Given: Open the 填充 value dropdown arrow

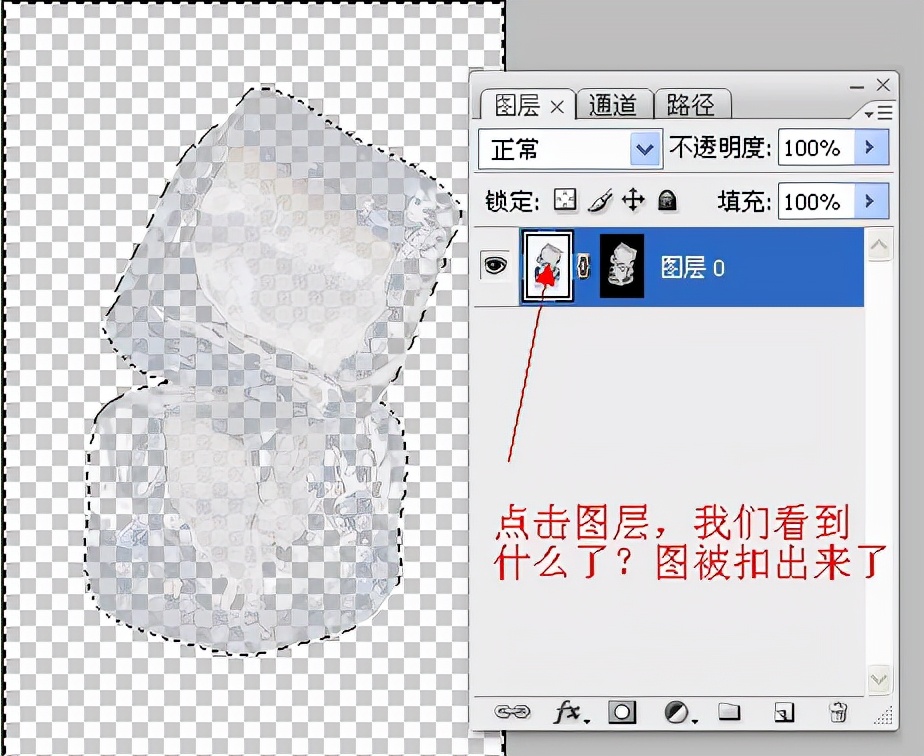Looking at the screenshot, I should pyautogui.click(x=872, y=202).
